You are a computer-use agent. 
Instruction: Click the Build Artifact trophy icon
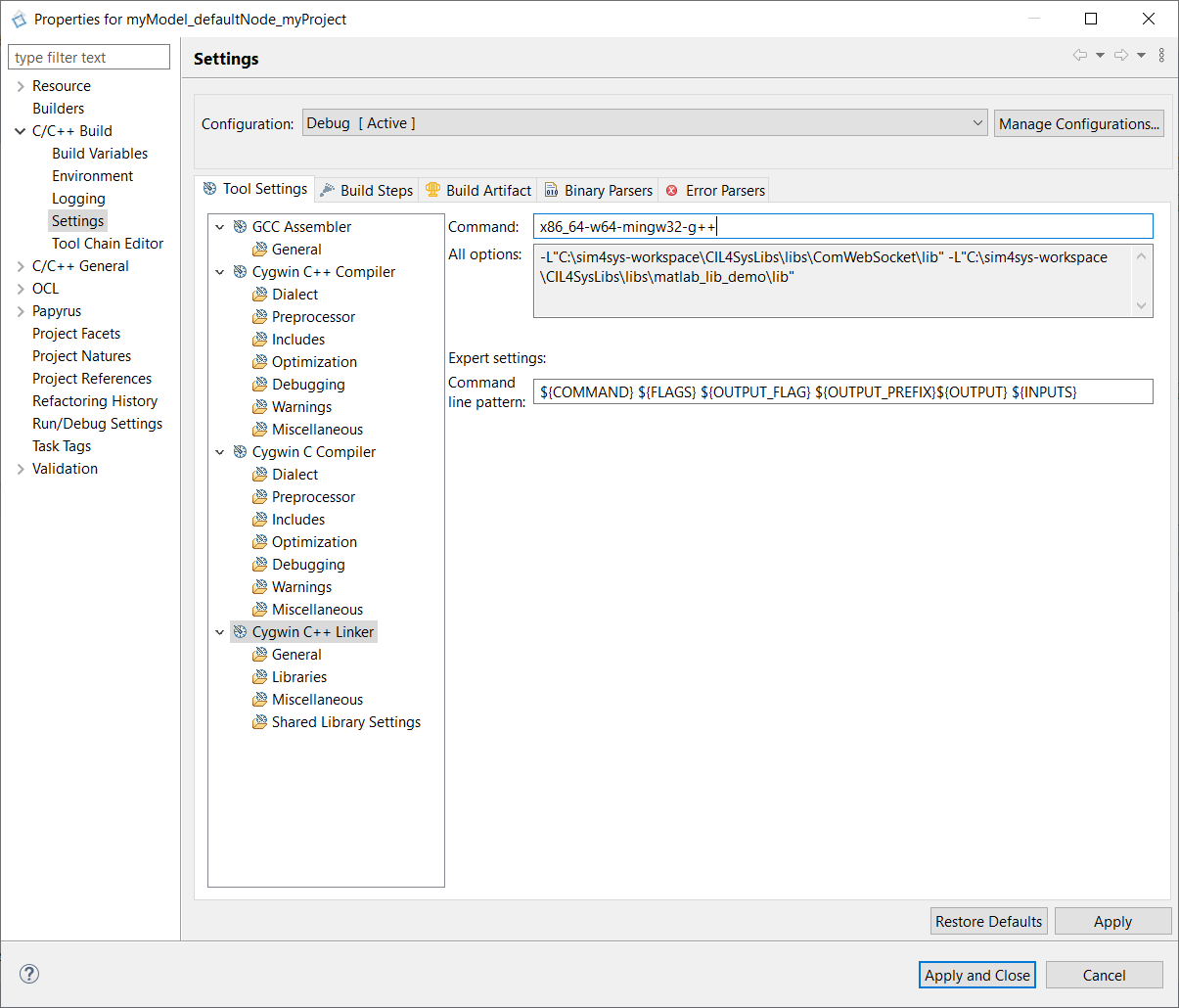(x=432, y=190)
